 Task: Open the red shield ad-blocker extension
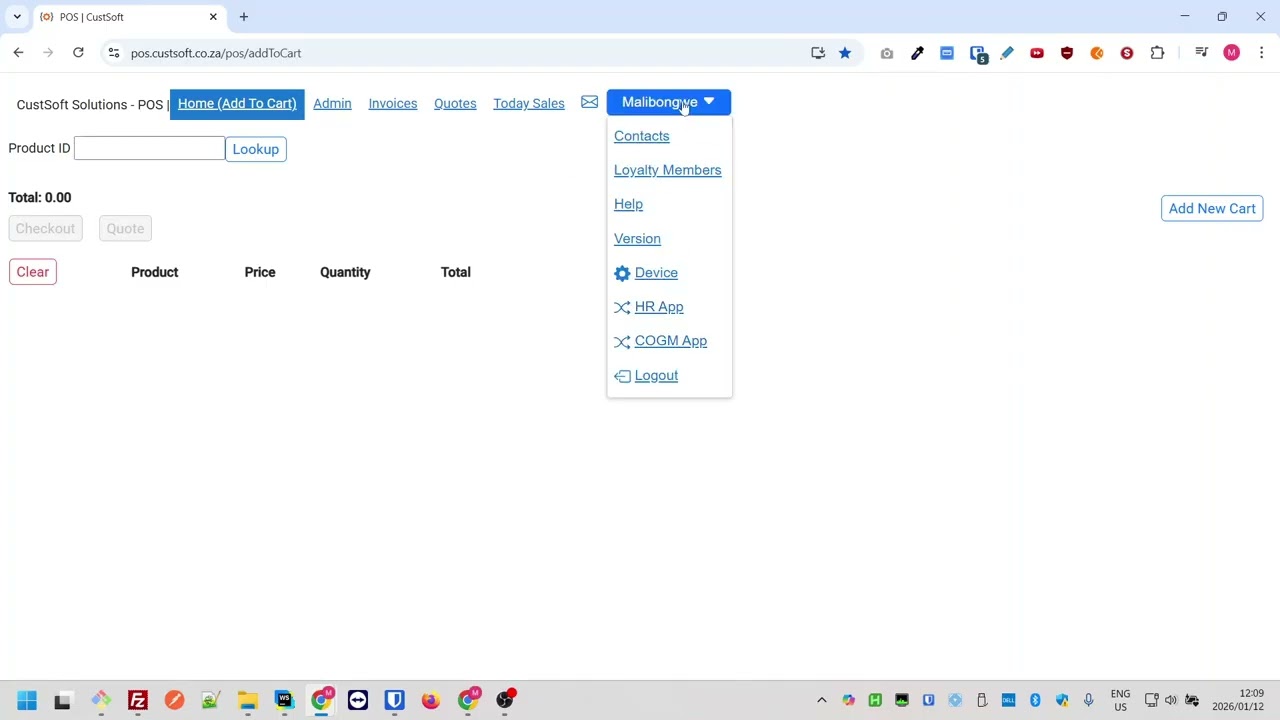coord(1067,53)
